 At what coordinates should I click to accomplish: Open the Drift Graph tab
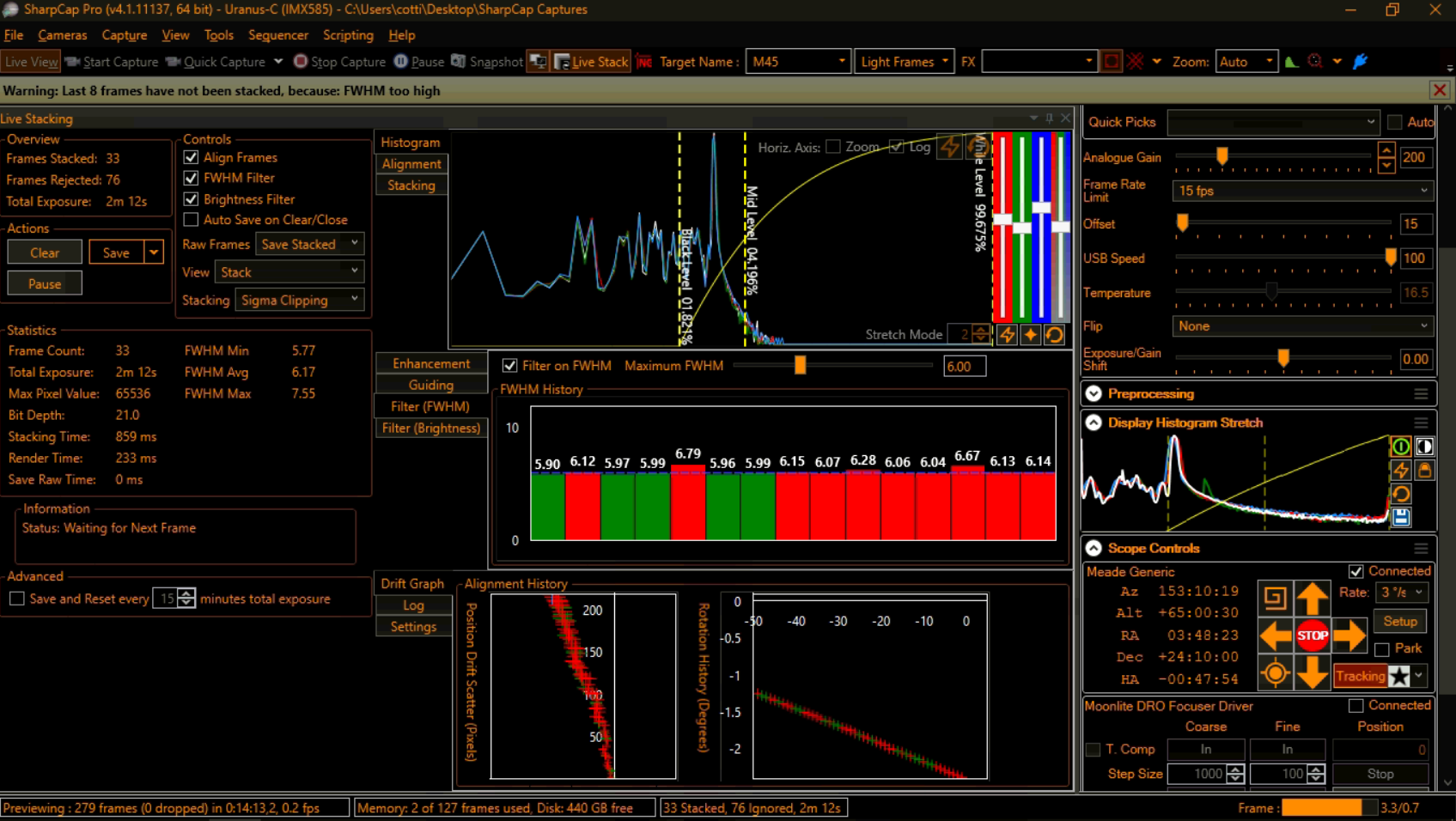click(x=412, y=584)
